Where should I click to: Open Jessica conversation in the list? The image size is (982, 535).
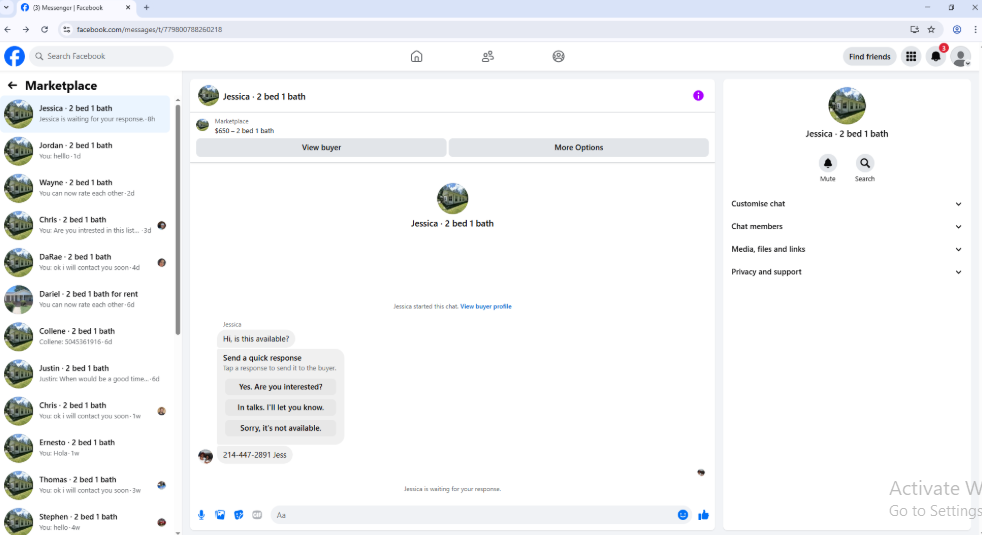pyautogui.click(x=86, y=113)
